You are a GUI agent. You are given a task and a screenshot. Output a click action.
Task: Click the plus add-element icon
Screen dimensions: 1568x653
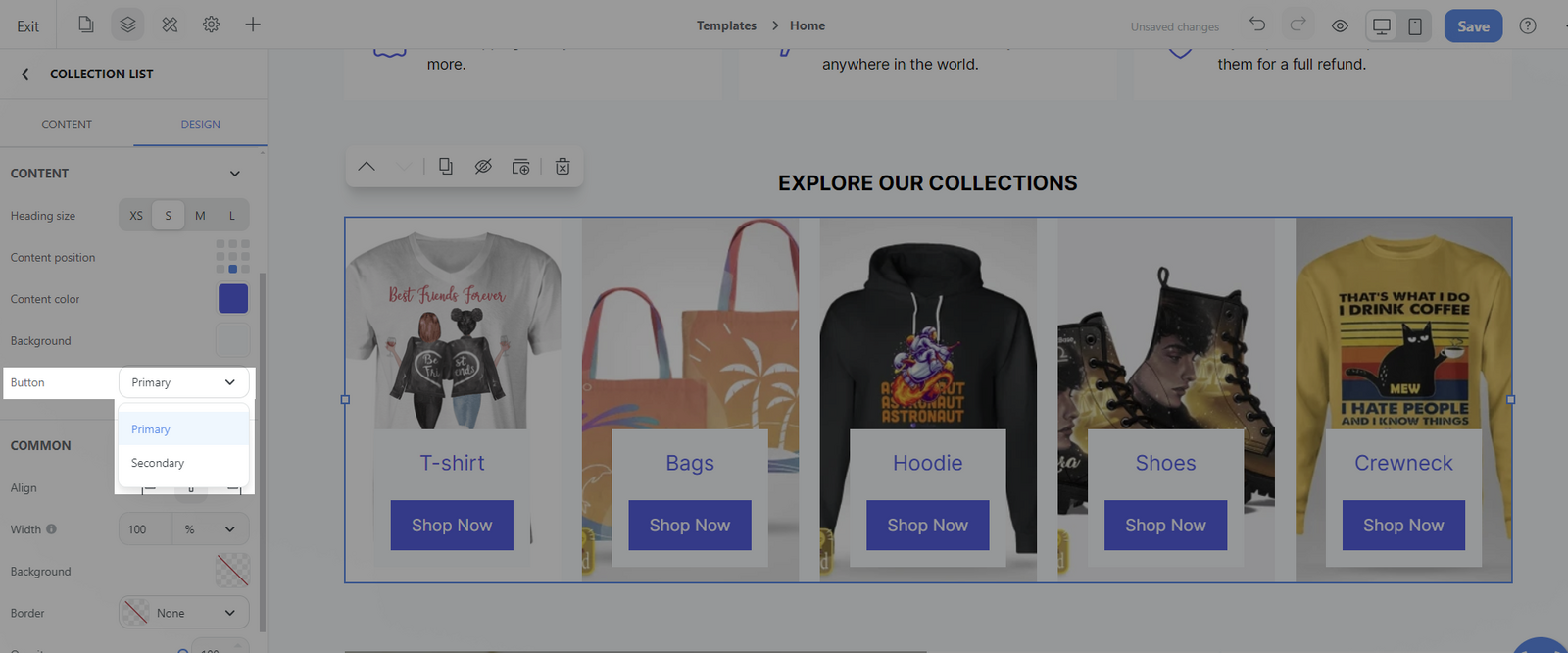pyautogui.click(x=253, y=25)
